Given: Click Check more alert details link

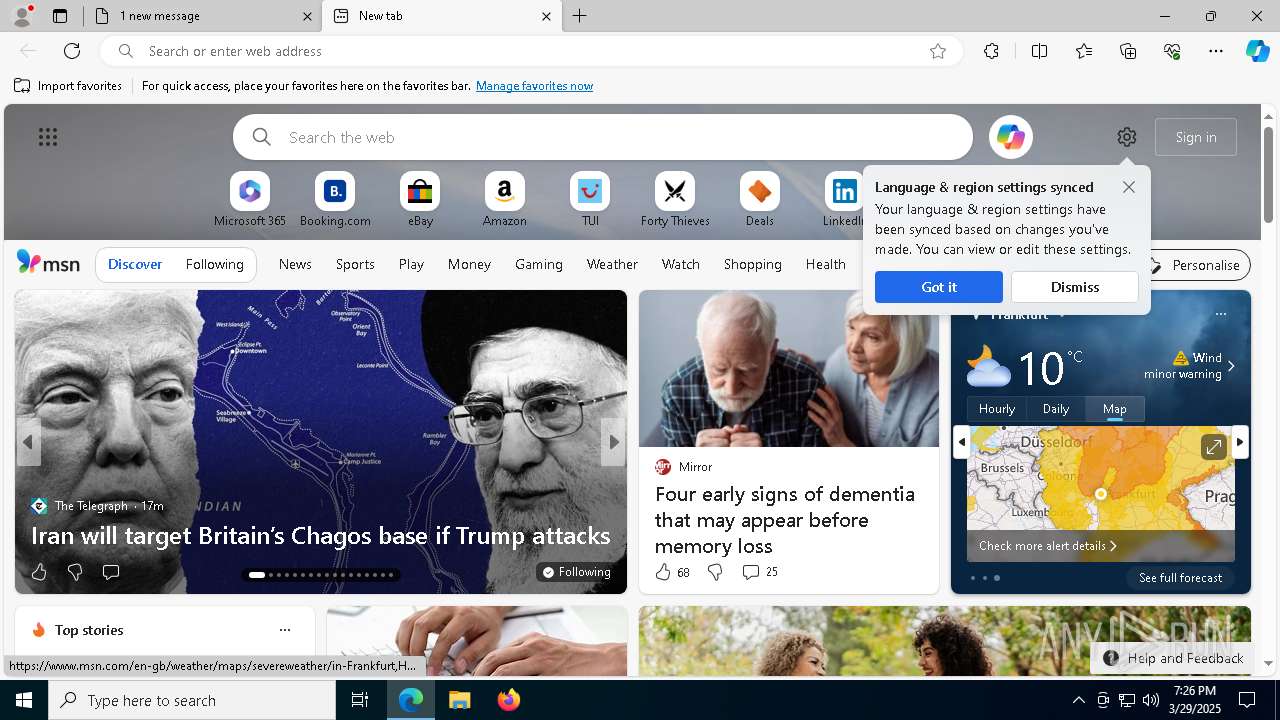Looking at the screenshot, I should click(1047, 546).
